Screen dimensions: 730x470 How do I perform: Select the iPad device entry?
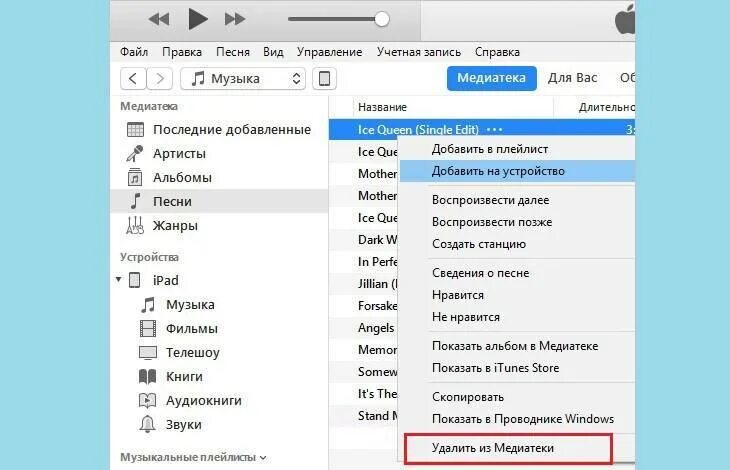165,280
